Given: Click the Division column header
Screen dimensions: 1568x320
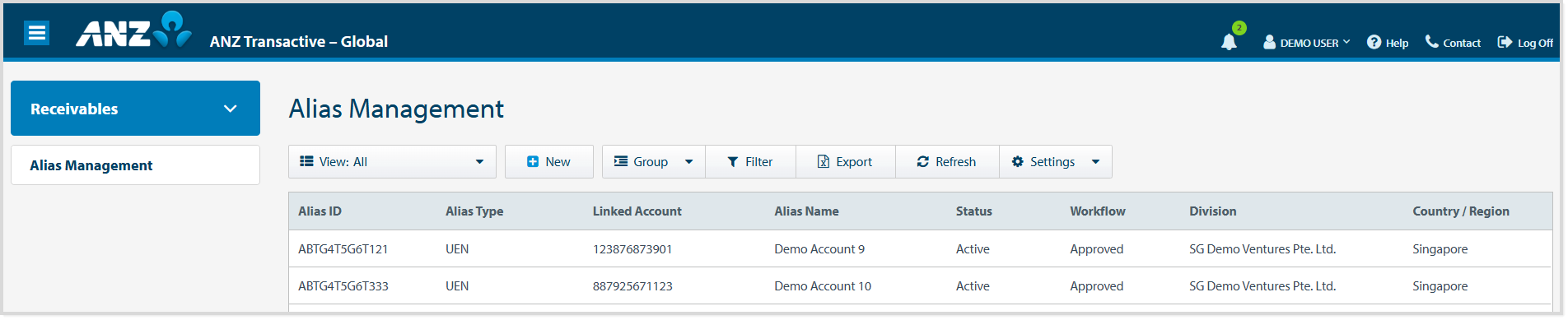Looking at the screenshot, I should point(1212,211).
